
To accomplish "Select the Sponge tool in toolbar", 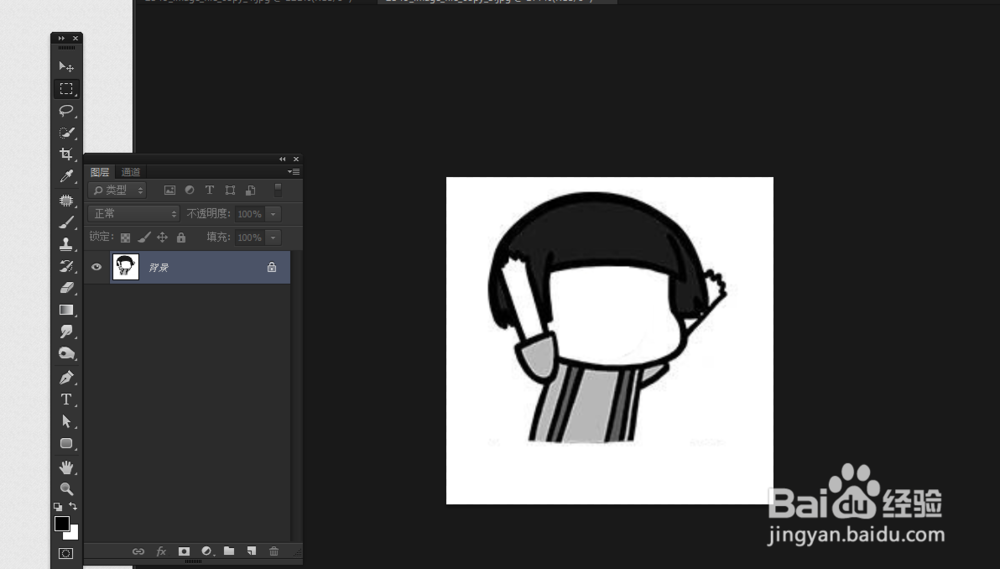I will [x=66, y=353].
